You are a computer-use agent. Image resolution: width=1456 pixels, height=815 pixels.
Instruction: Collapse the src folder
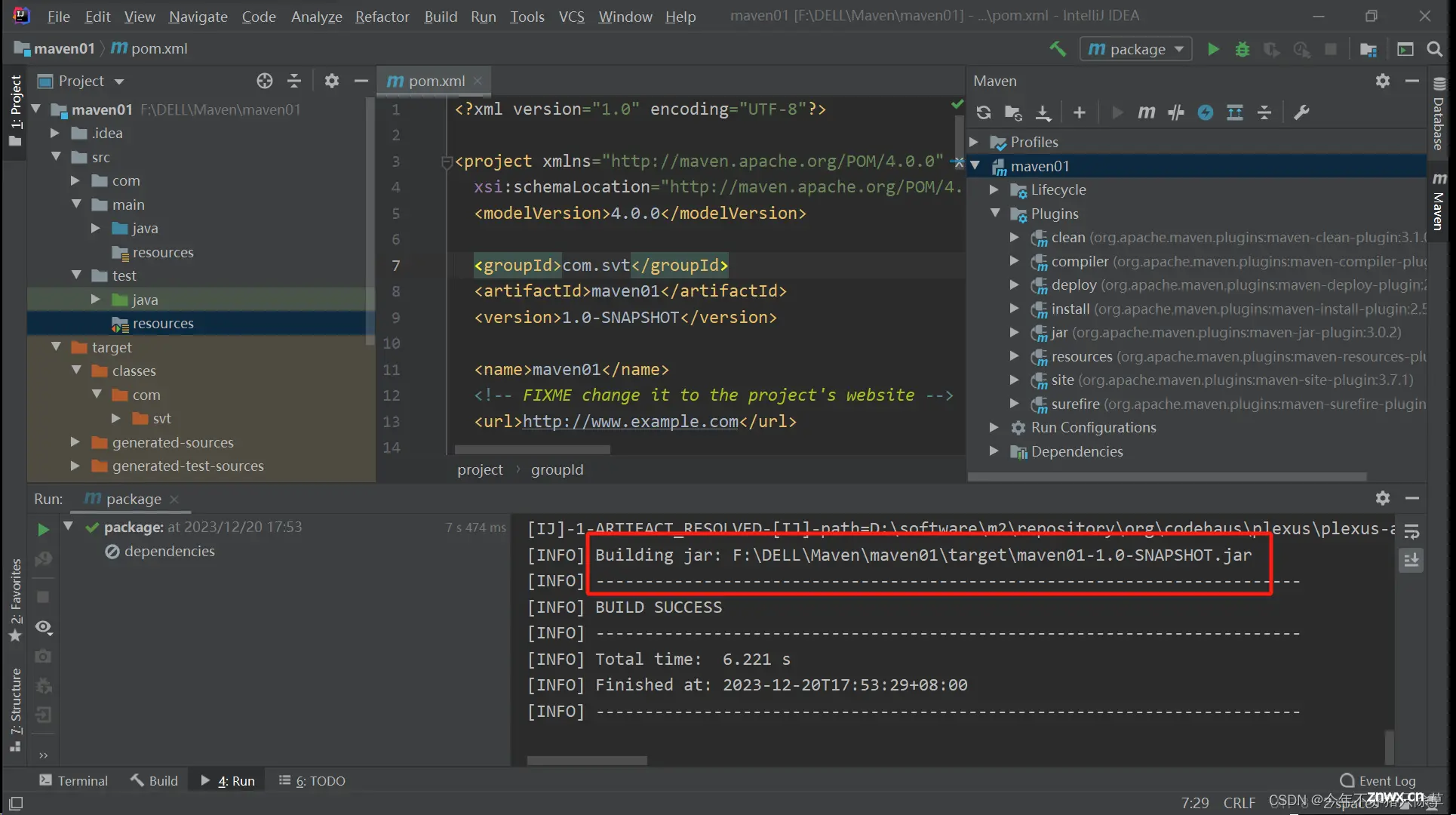[56, 157]
